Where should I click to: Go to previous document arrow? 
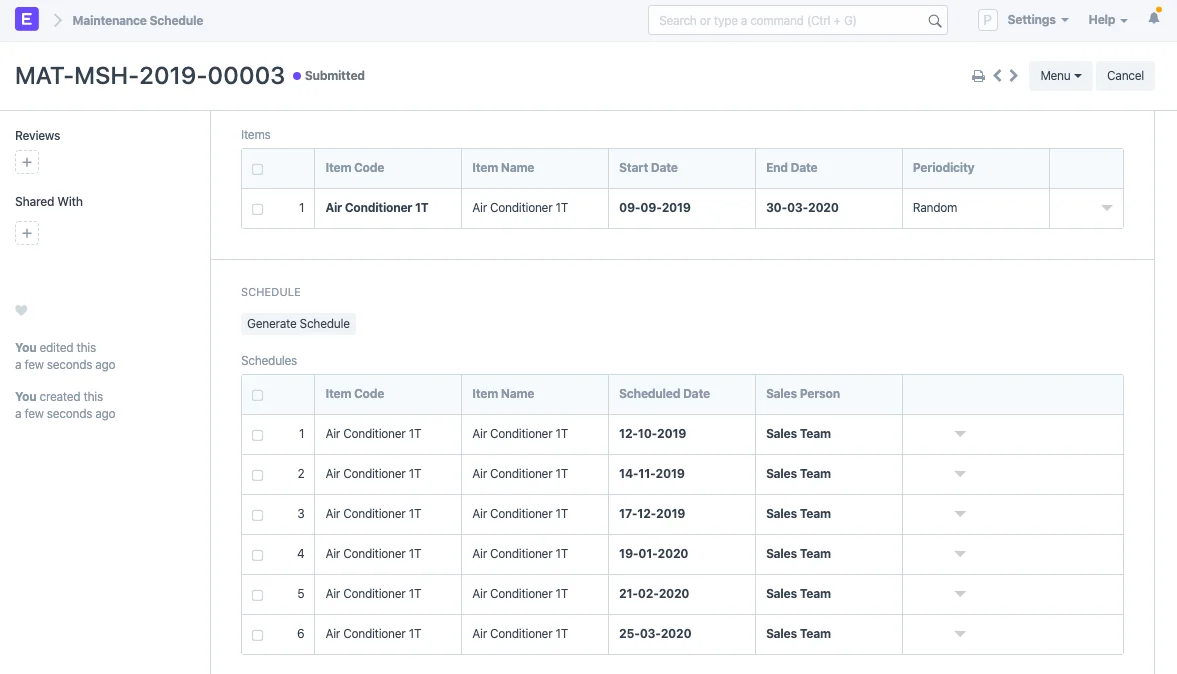pyautogui.click(x=997, y=76)
